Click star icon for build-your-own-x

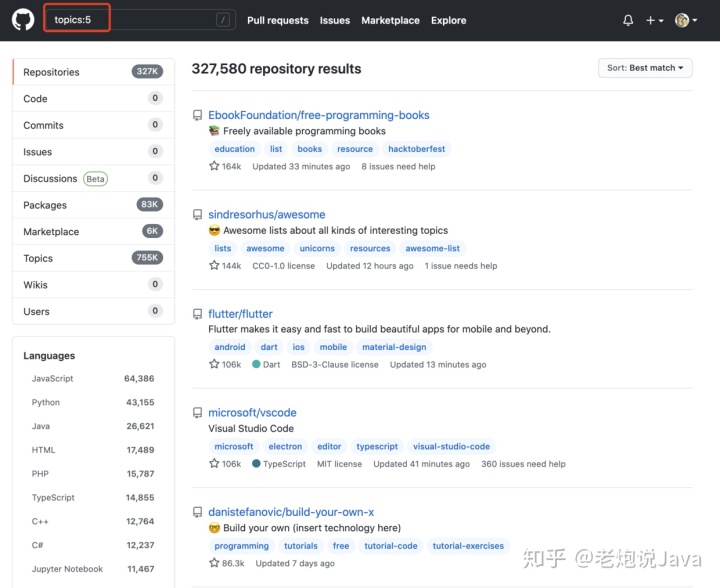point(214,563)
